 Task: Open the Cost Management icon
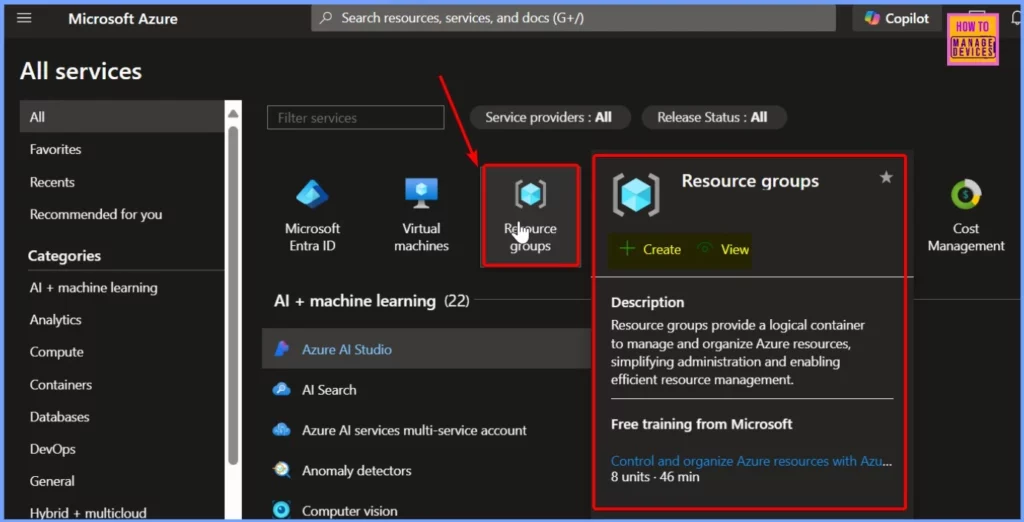[966, 194]
